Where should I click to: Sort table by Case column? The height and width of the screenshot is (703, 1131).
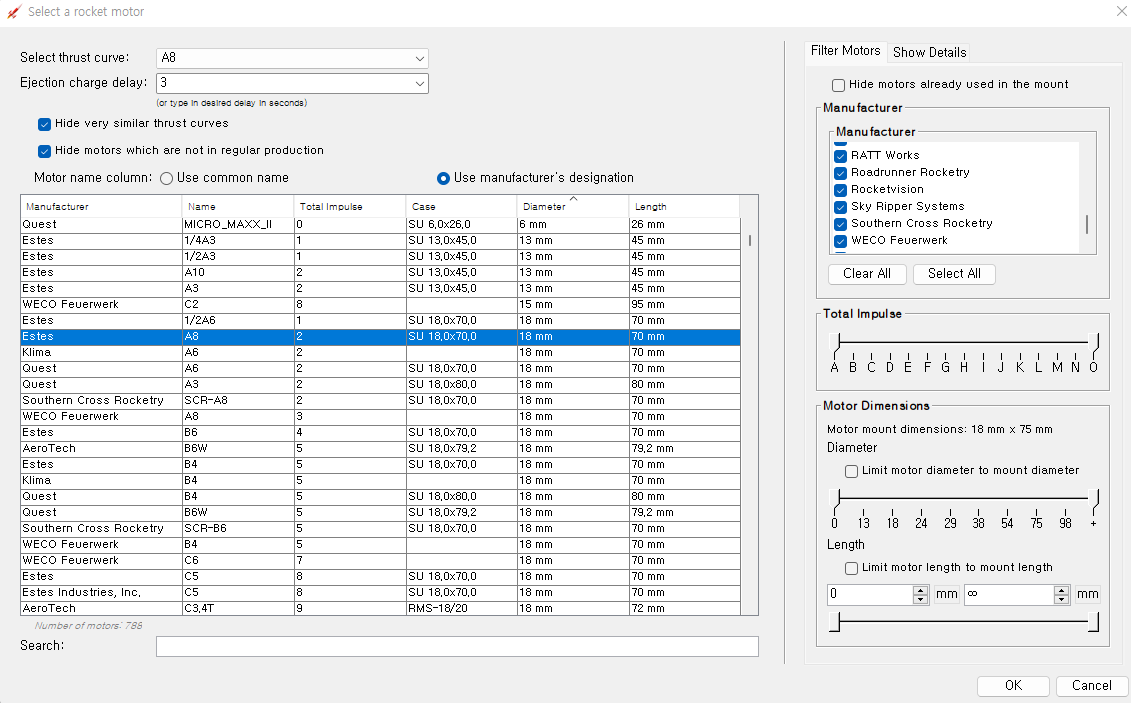[x=462, y=206]
